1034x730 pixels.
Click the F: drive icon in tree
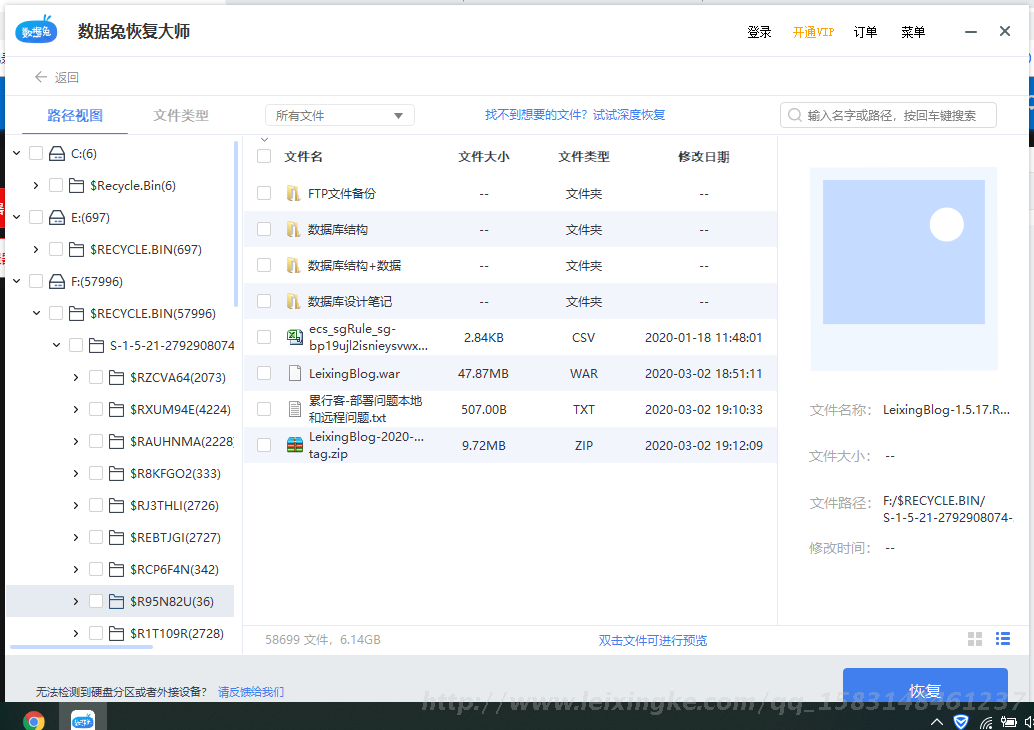57,282
